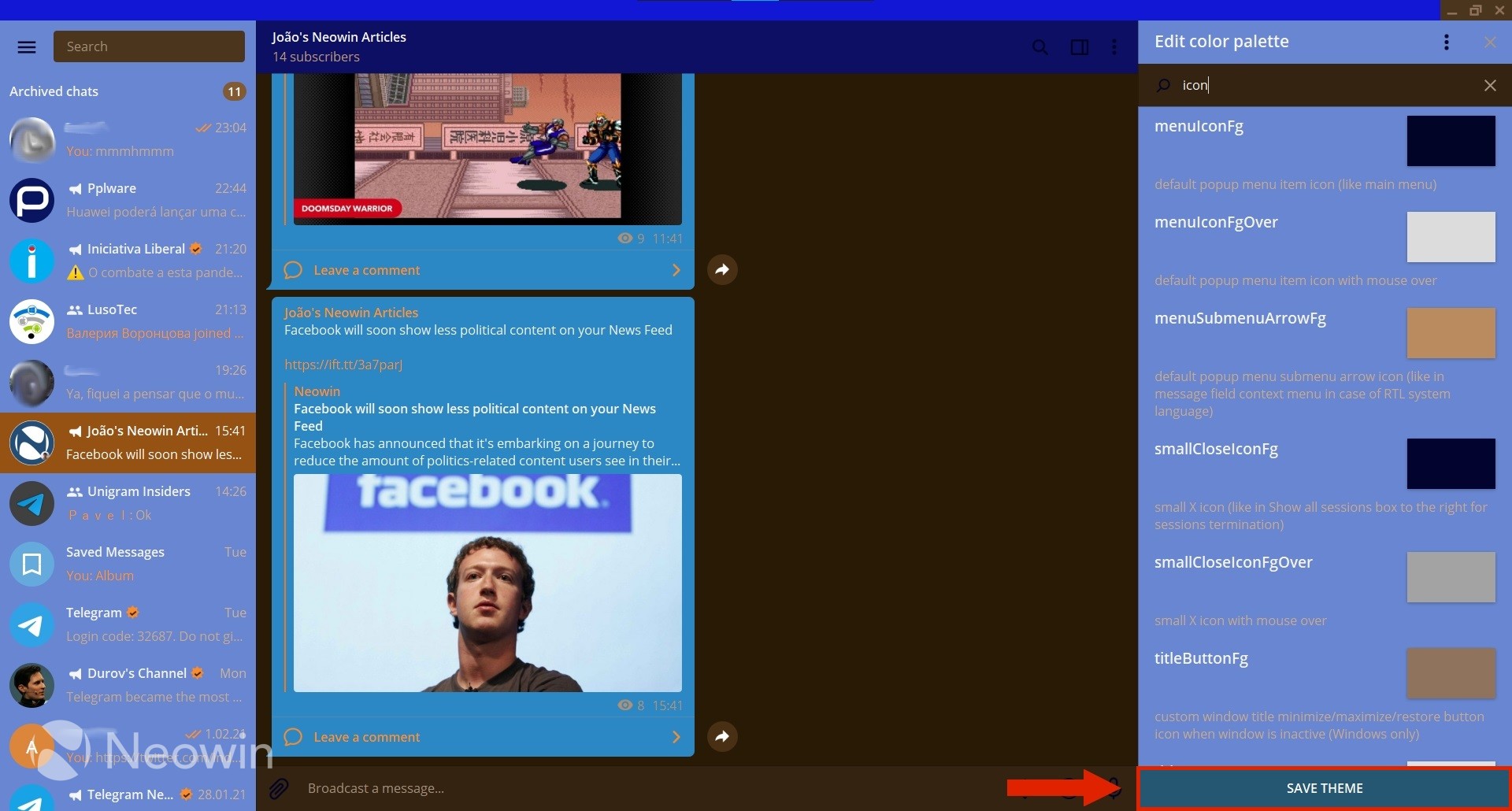1512x811 pixels.
Task: Click the search icon in the channel header
Action: [1039, 47]
